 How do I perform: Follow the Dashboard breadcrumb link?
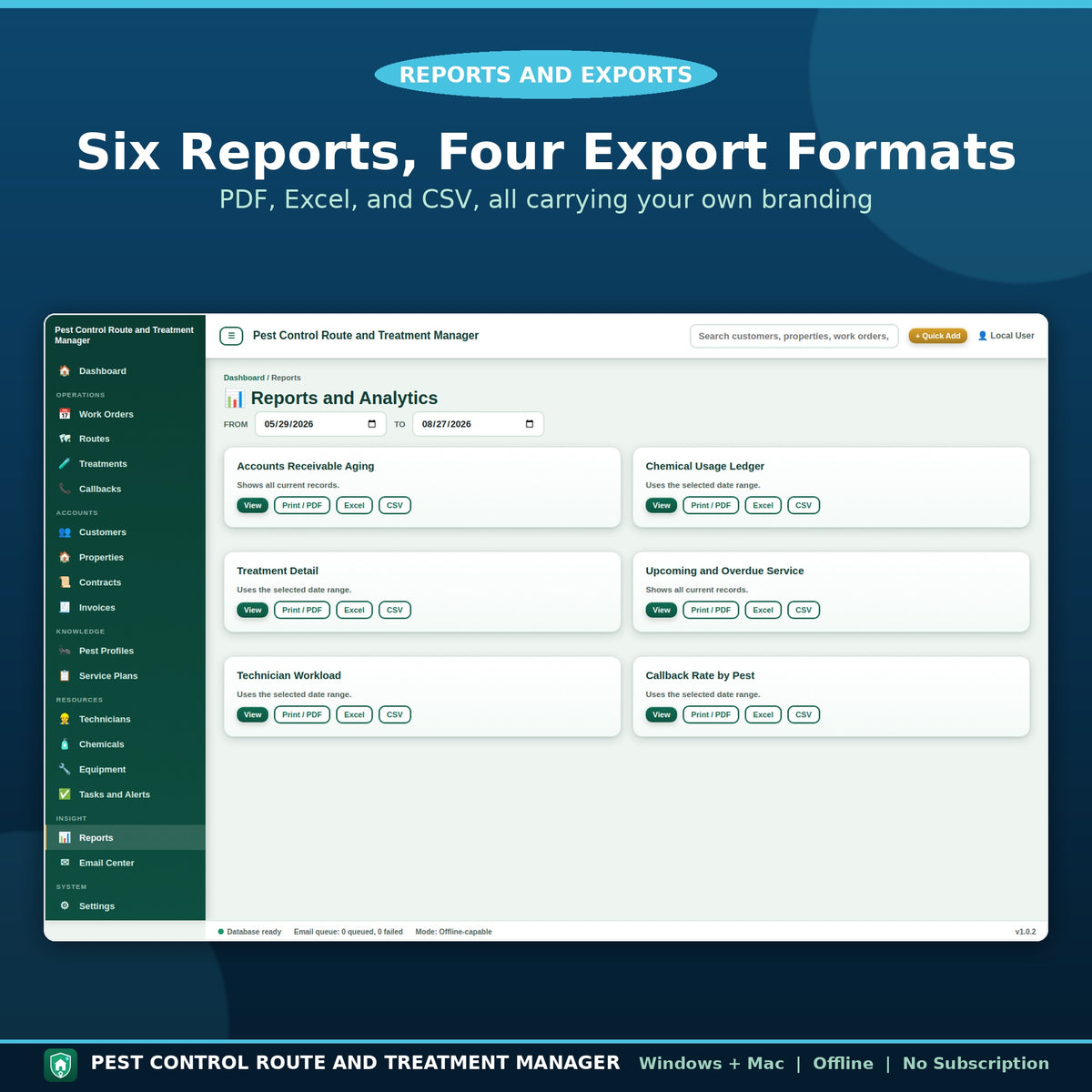[244, 378]
